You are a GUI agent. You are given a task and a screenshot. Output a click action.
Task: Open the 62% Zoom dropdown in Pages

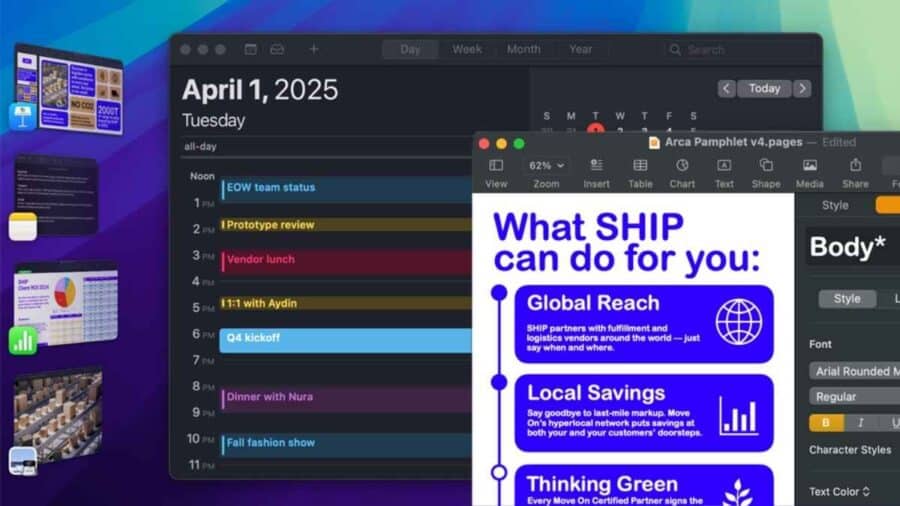point(546,166)
